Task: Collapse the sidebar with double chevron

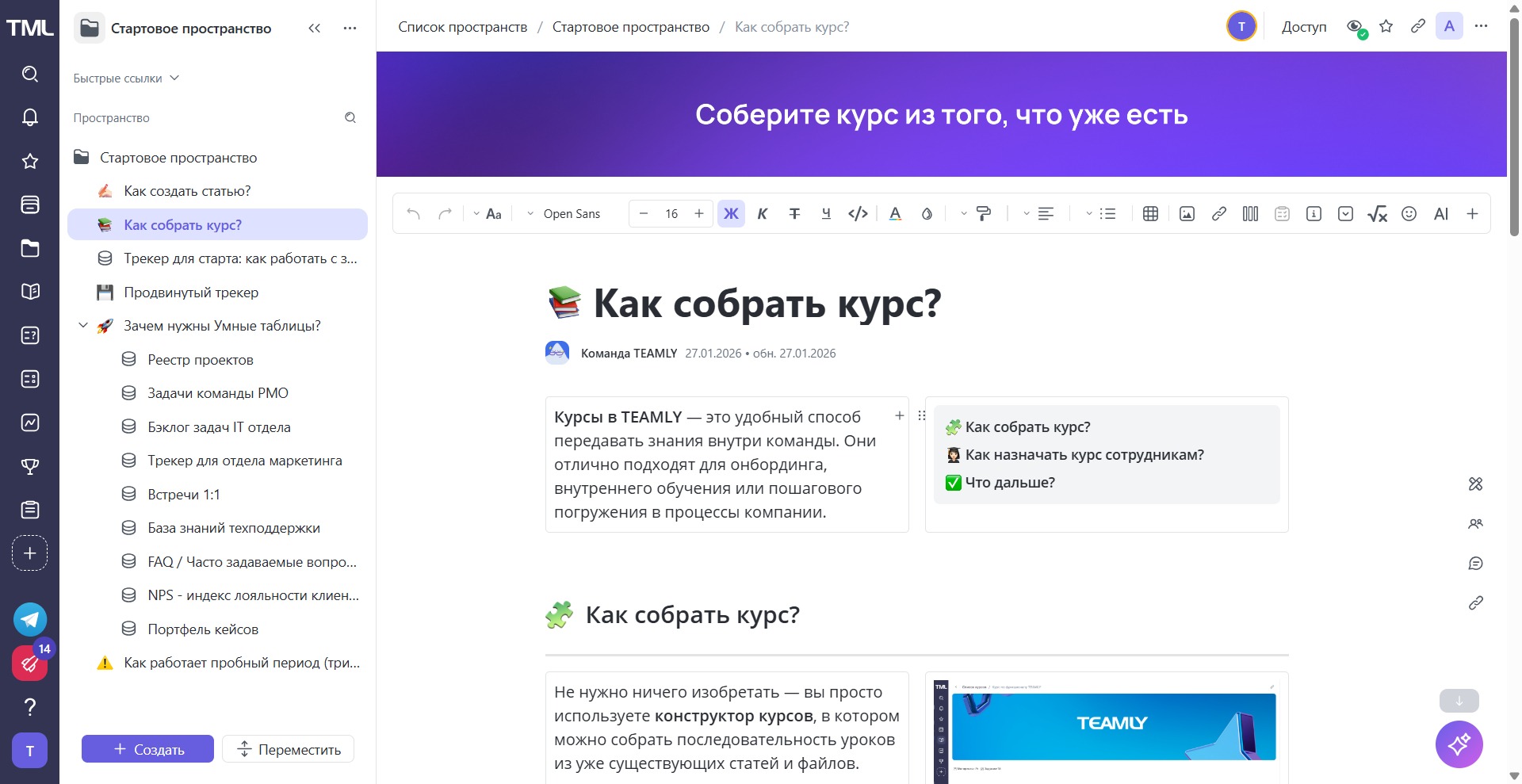Action: 314,28
